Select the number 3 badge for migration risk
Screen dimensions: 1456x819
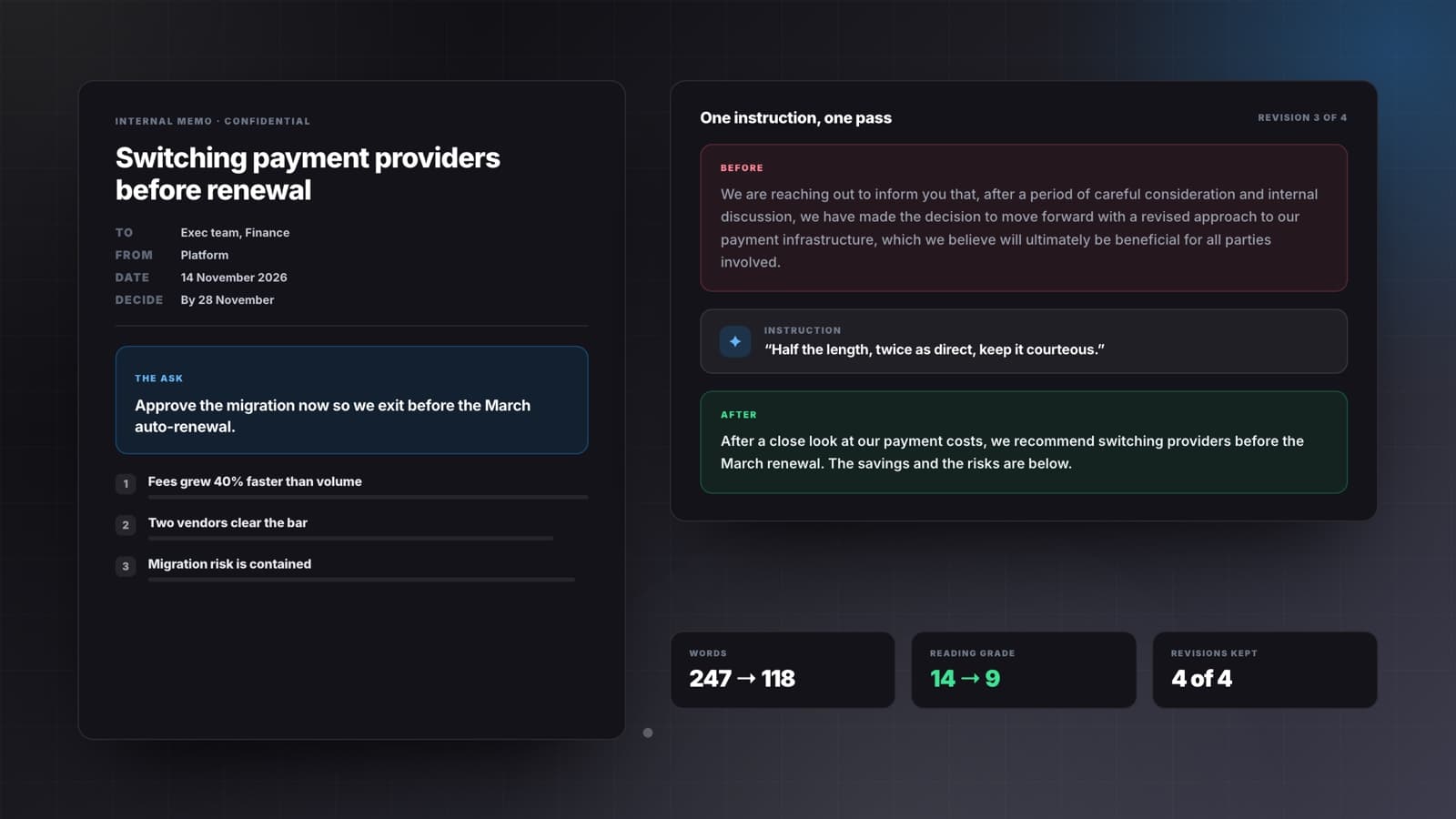click(x=126, y=566)
